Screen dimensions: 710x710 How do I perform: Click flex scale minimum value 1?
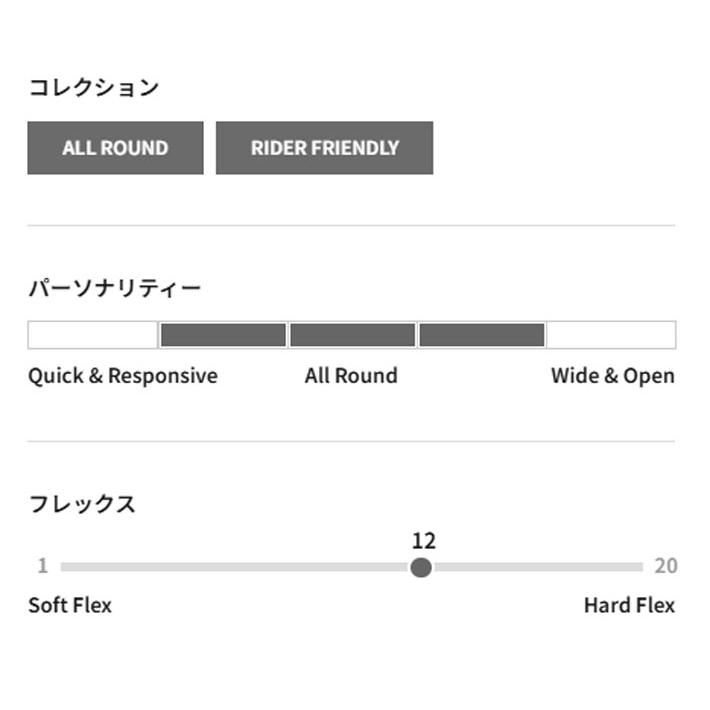click(43, 566)
